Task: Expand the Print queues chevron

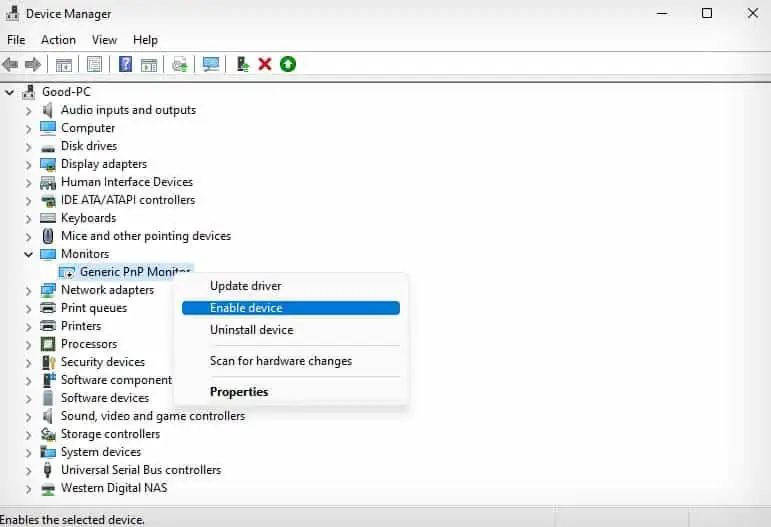Action: point(29,309)
